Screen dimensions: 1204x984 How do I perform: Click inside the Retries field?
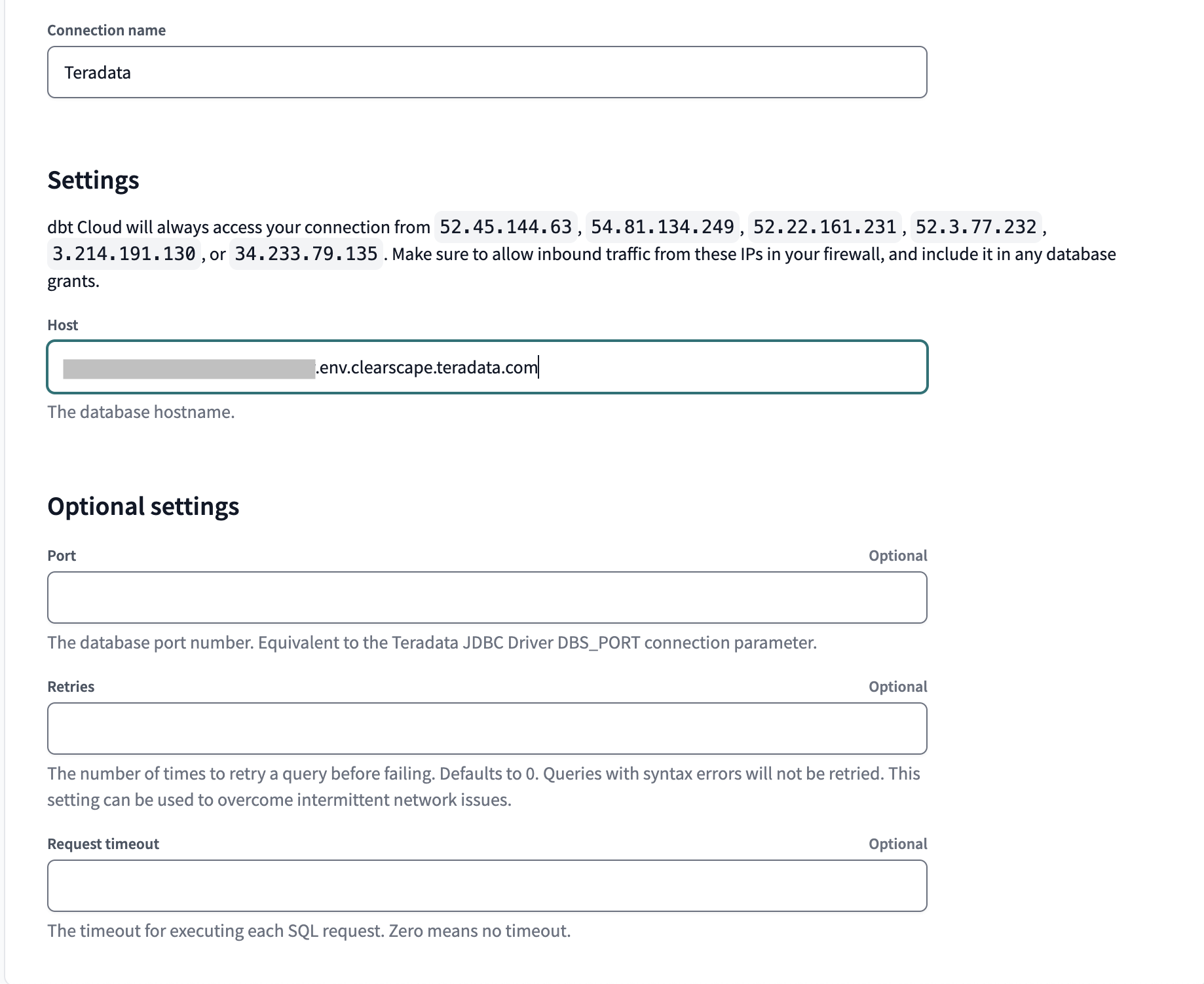[x=487, y=728]
